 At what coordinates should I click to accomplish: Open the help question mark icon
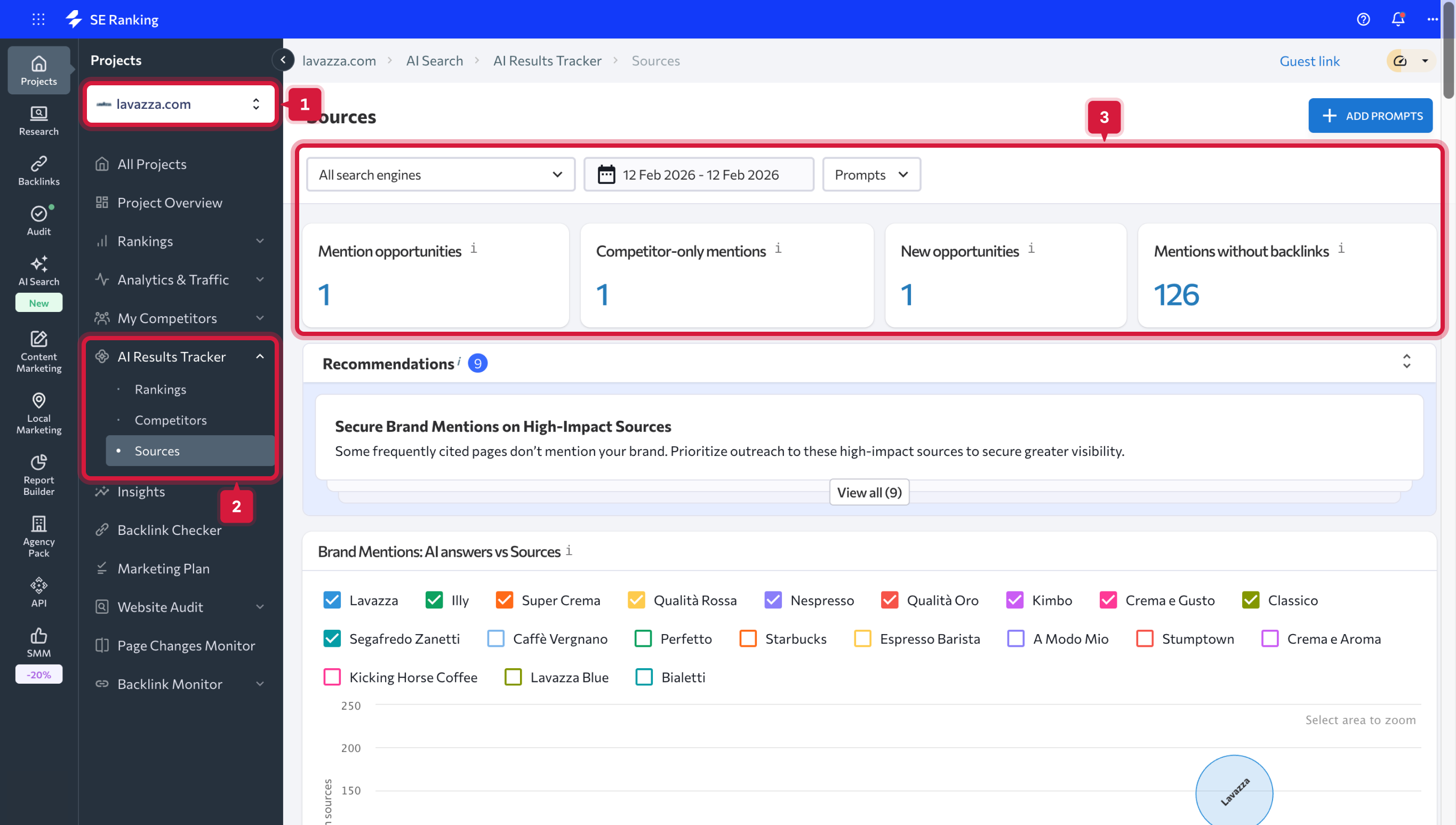point(1363,19)
